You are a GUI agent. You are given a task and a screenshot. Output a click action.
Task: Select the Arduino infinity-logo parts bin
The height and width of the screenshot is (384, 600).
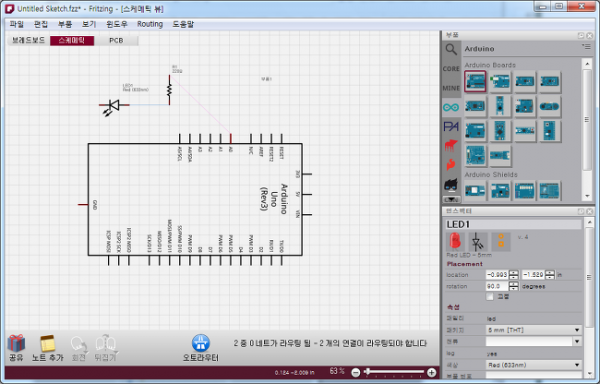pos(451,107)
